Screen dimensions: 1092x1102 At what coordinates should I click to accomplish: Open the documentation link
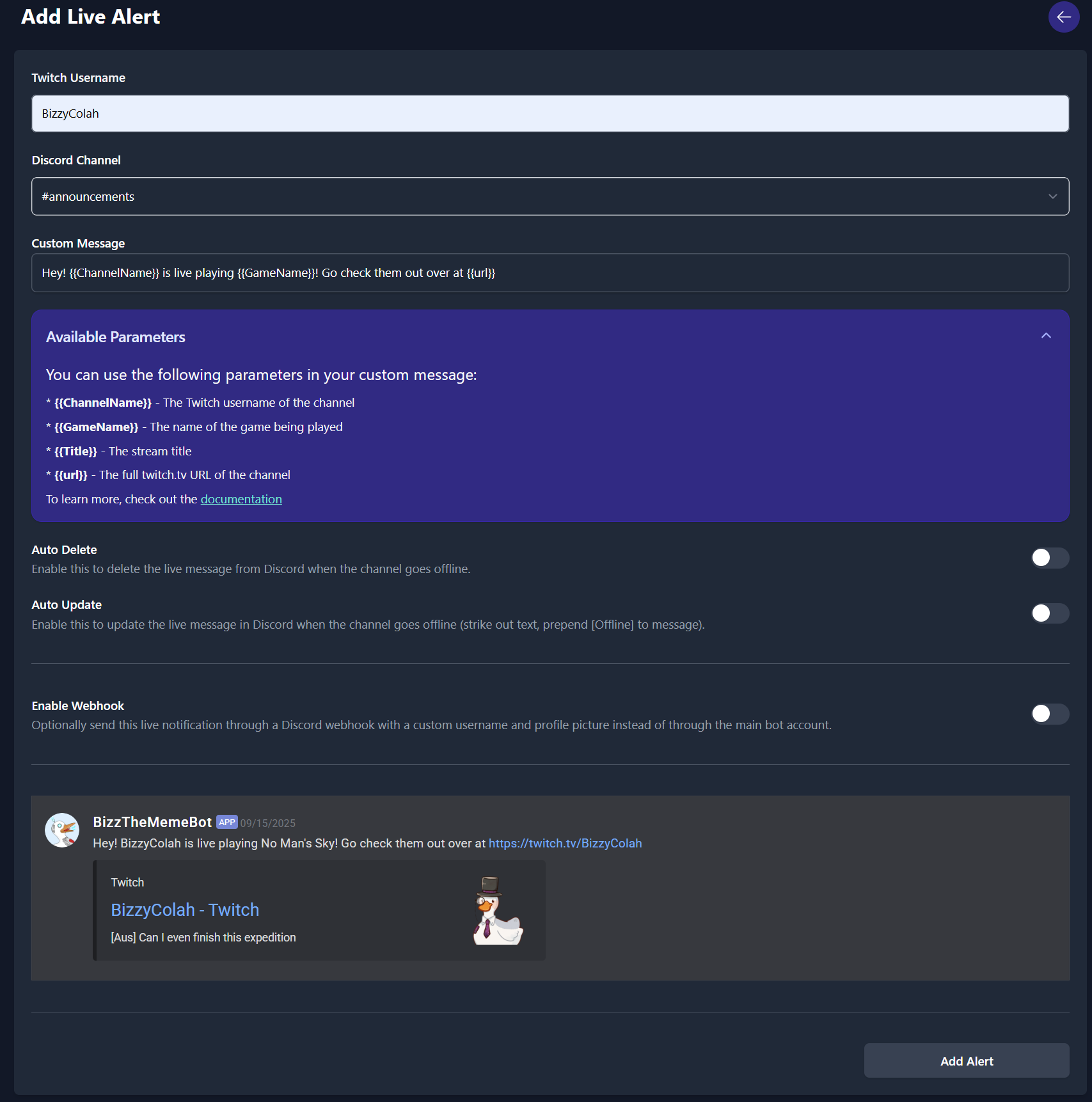coord(241,500)
